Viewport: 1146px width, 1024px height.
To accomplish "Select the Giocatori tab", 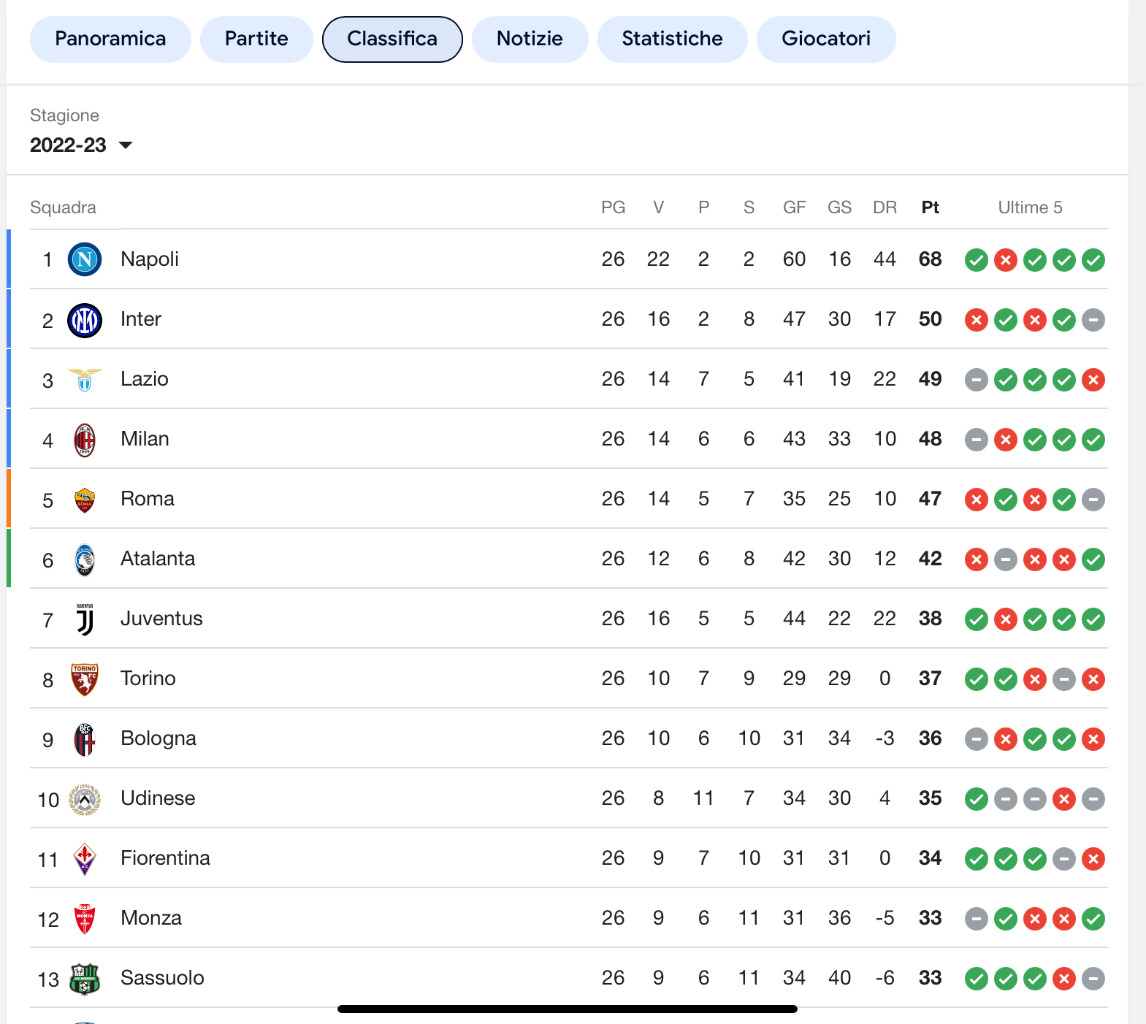I will click(826, 39).
